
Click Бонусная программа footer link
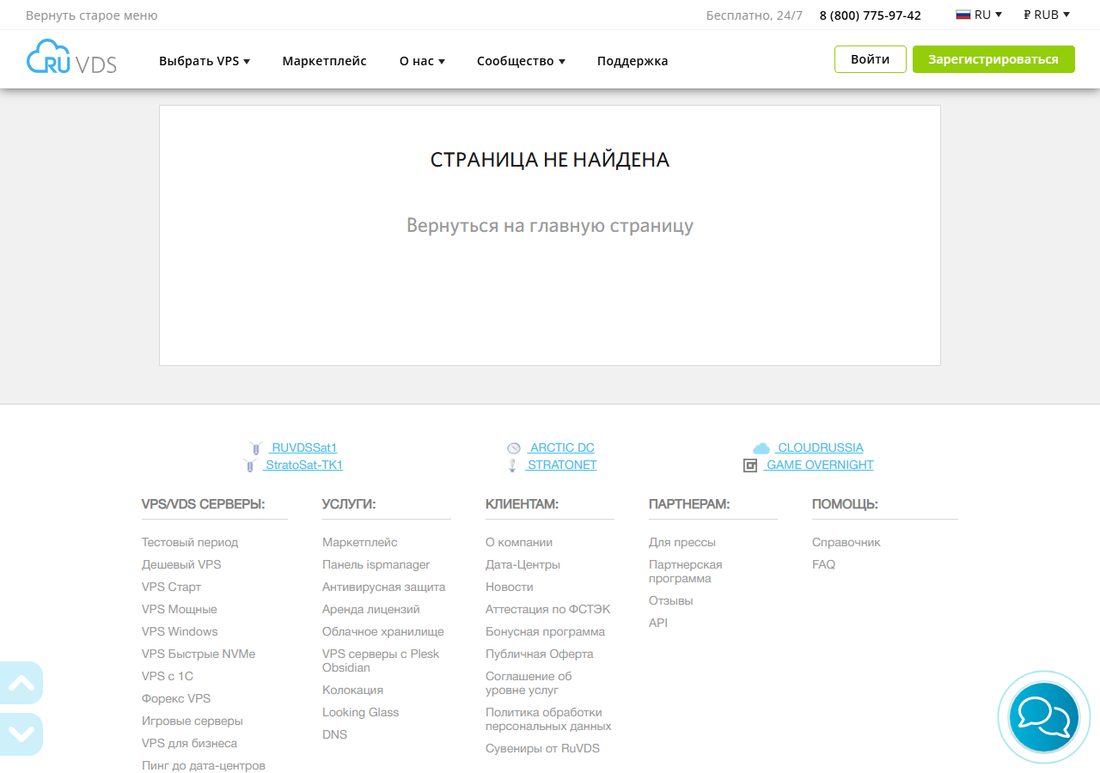point(544,631)
